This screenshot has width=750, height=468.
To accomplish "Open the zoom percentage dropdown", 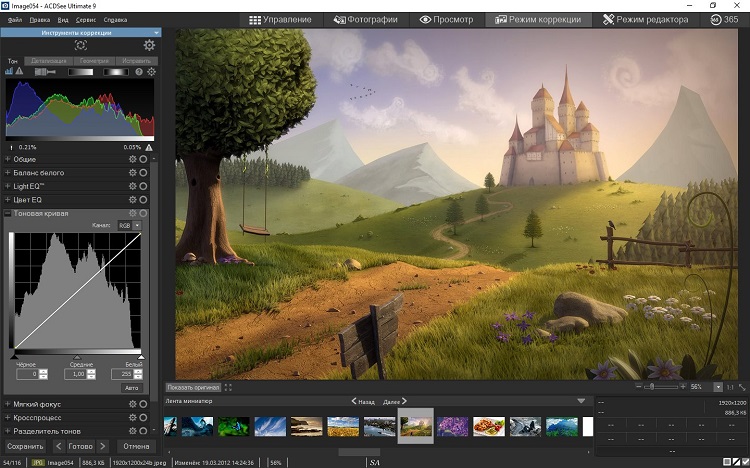I will (x=718, y=387).
